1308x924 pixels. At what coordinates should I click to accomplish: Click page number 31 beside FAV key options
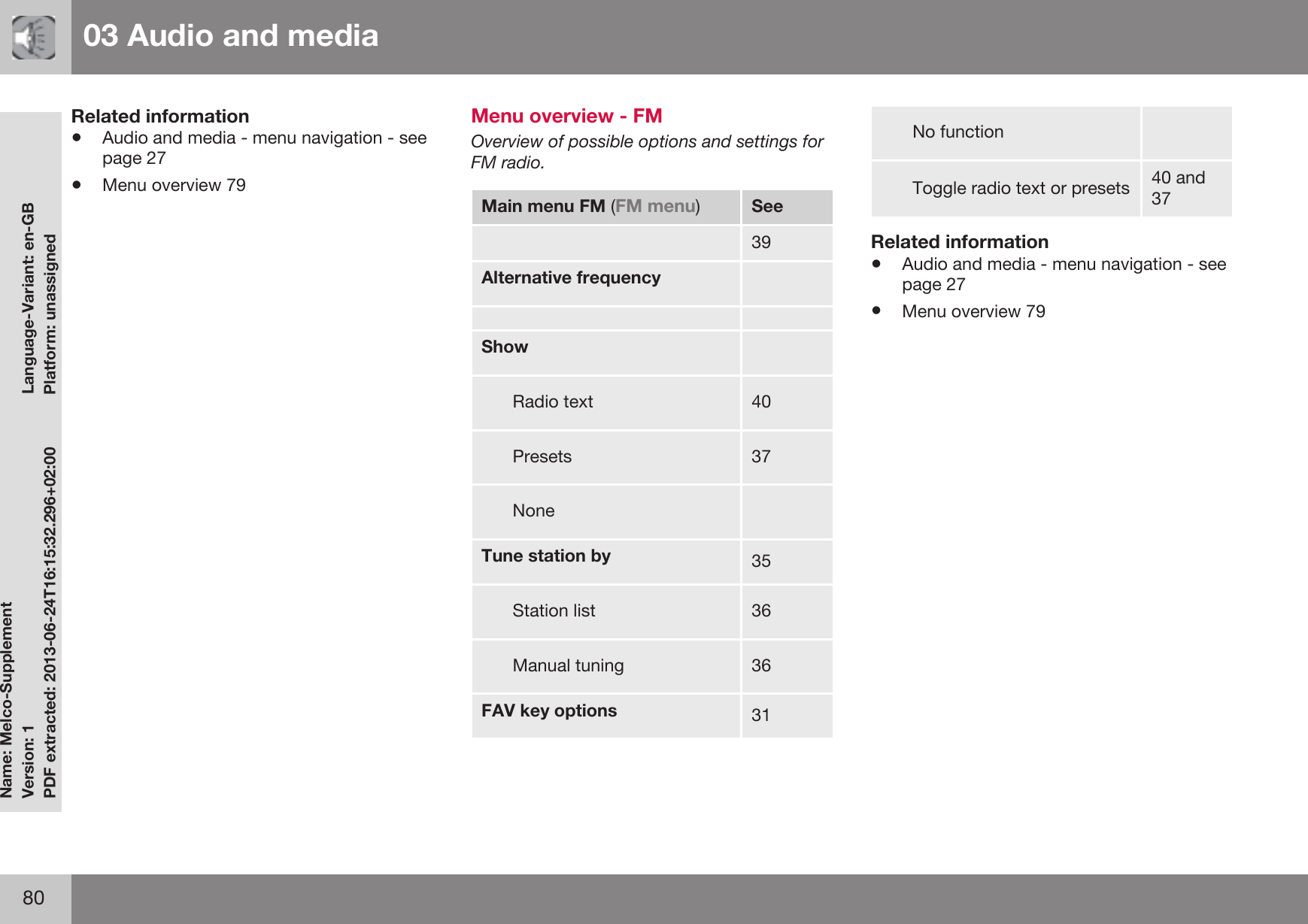pyautogui.click(x=761, y=716)
